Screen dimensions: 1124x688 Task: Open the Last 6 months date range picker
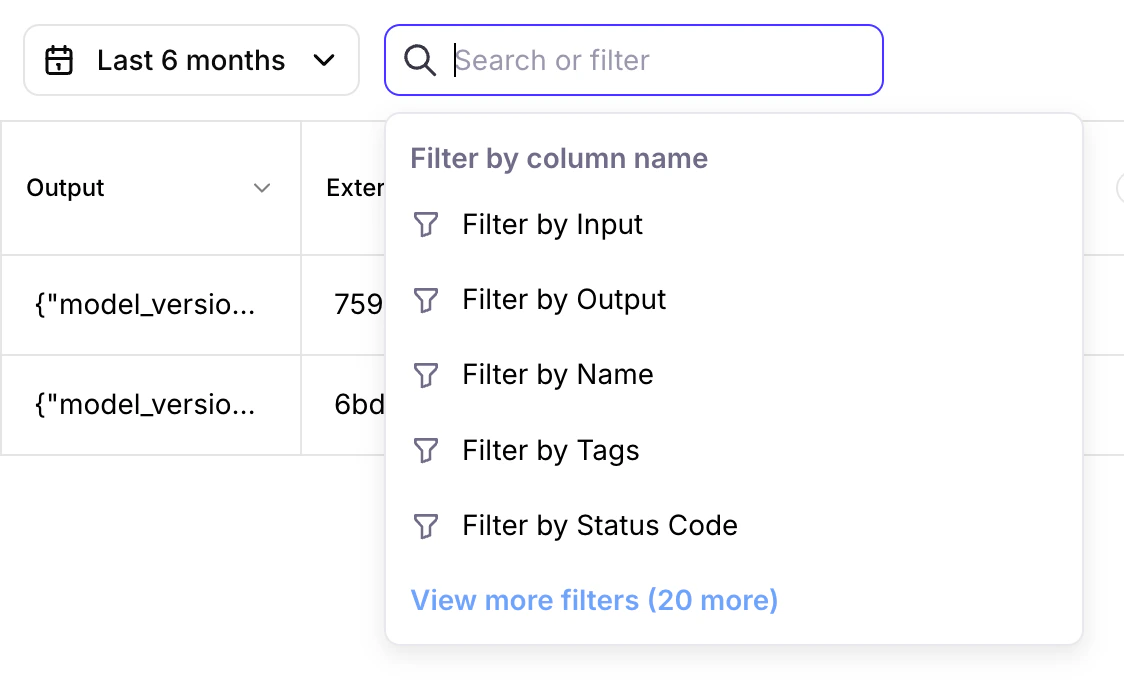tap(190, 60)
